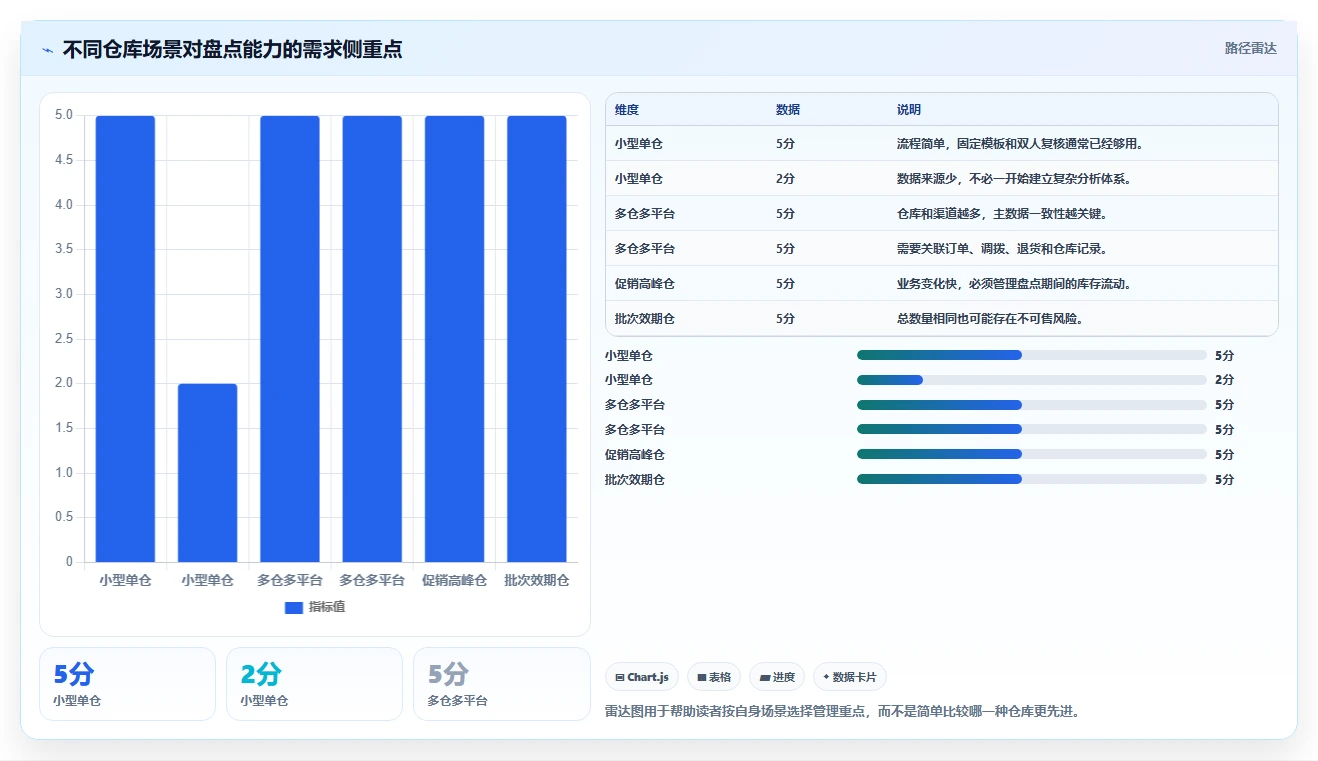Click the 促销高峰仓 bar in the chart
Screen dimensions: 1318x761
[x=454, y=339]
